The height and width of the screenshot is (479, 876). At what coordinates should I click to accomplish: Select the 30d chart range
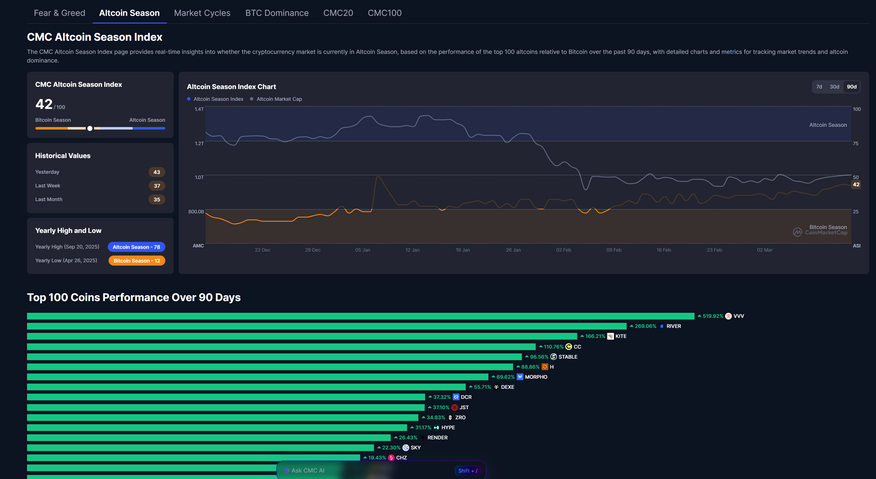pos(834,87)
